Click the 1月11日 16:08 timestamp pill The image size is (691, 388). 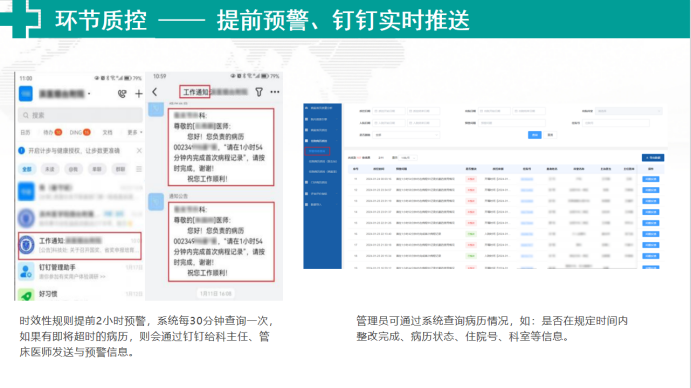click(x=215, y=293)
